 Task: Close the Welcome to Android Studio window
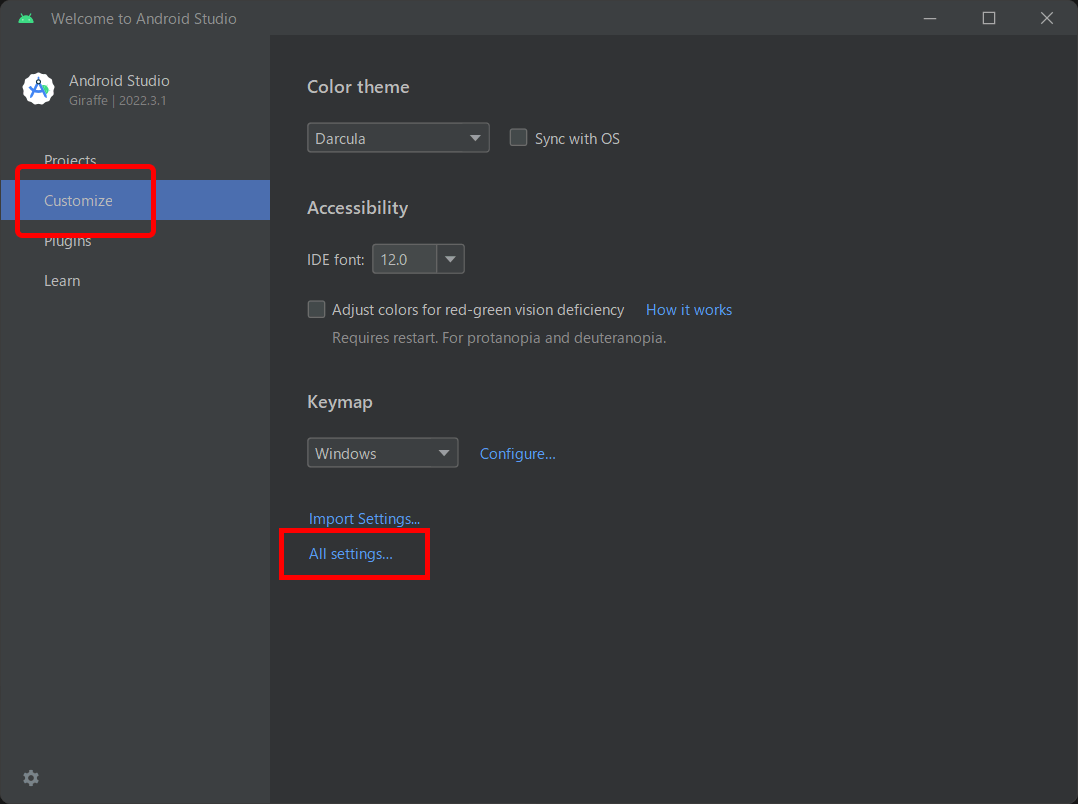pyautogui.click(x=1046, y=19)
